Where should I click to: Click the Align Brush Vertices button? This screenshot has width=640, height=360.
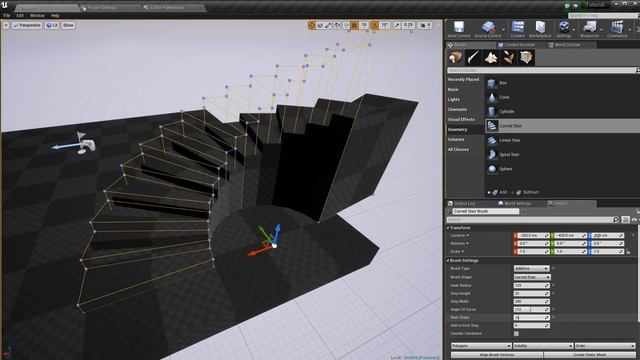click(497, 355)
